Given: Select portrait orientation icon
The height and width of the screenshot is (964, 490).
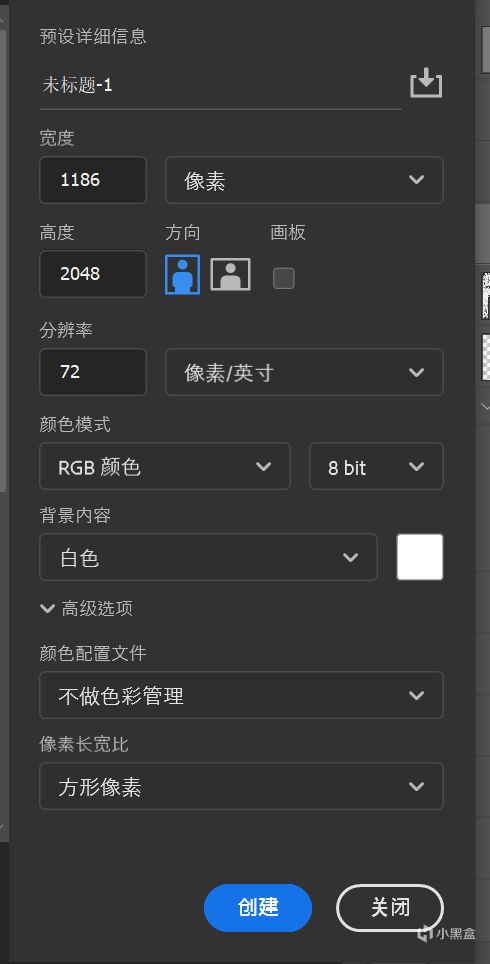Looking at the screenshot, I should point(183,274).
